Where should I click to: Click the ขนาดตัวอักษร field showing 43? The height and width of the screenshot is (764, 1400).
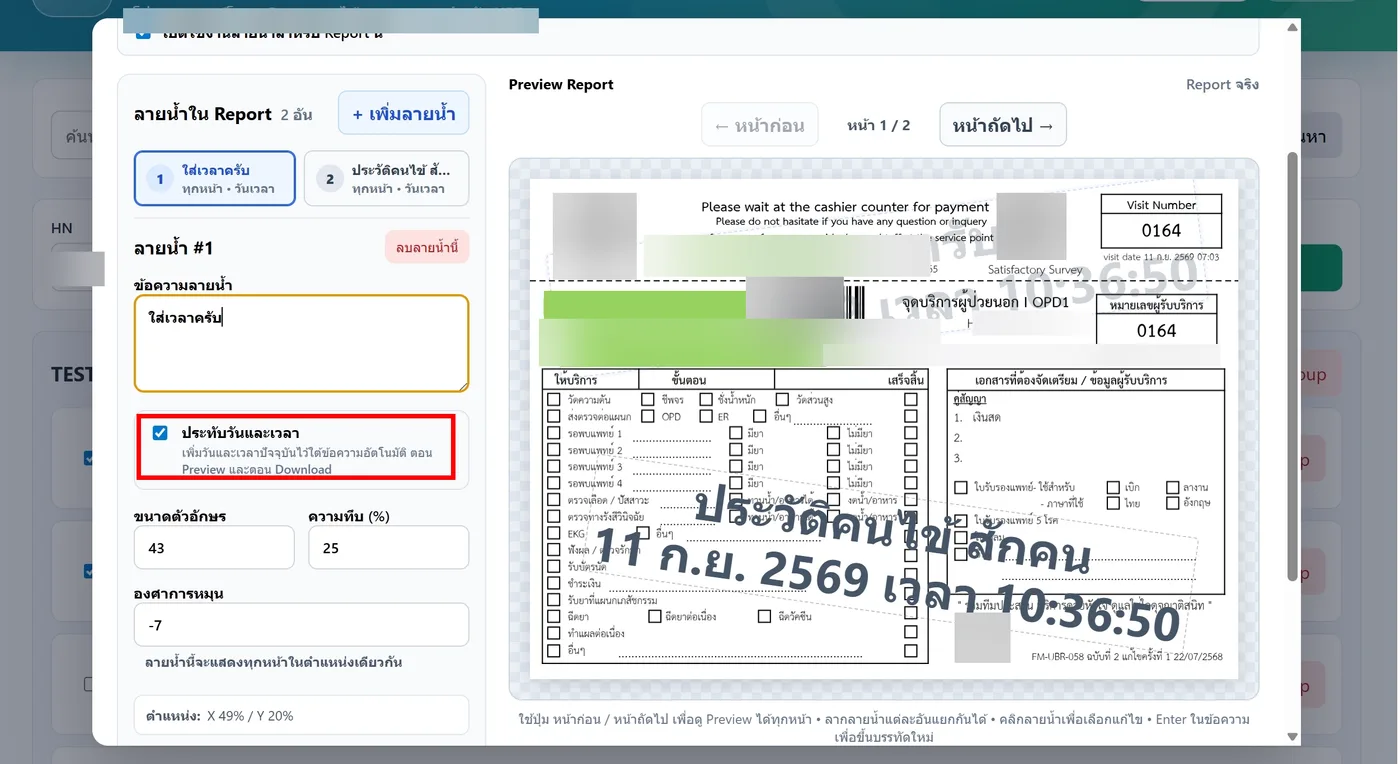[x=214, y=548]
